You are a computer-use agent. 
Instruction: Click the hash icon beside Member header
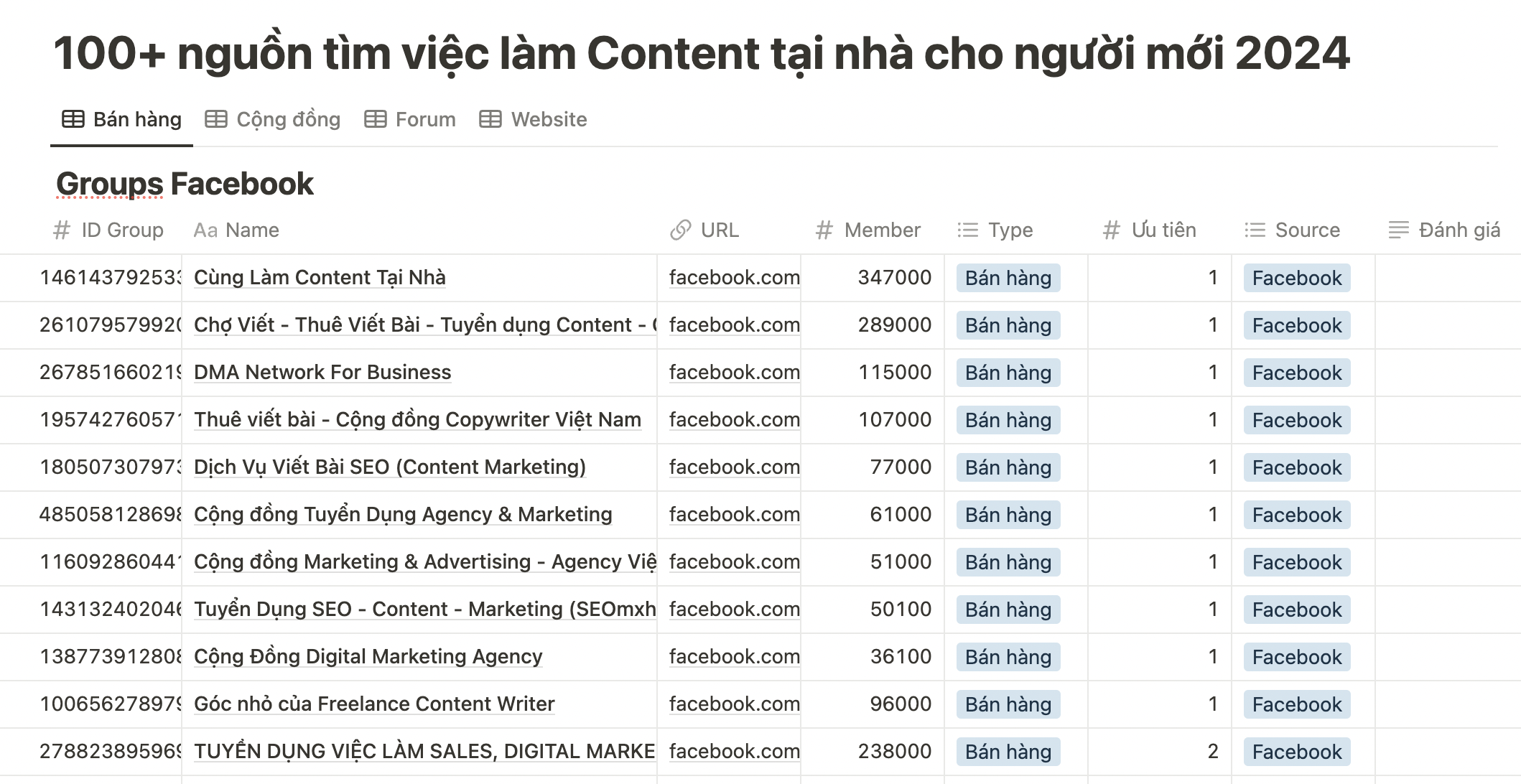(x=824, y=230)
